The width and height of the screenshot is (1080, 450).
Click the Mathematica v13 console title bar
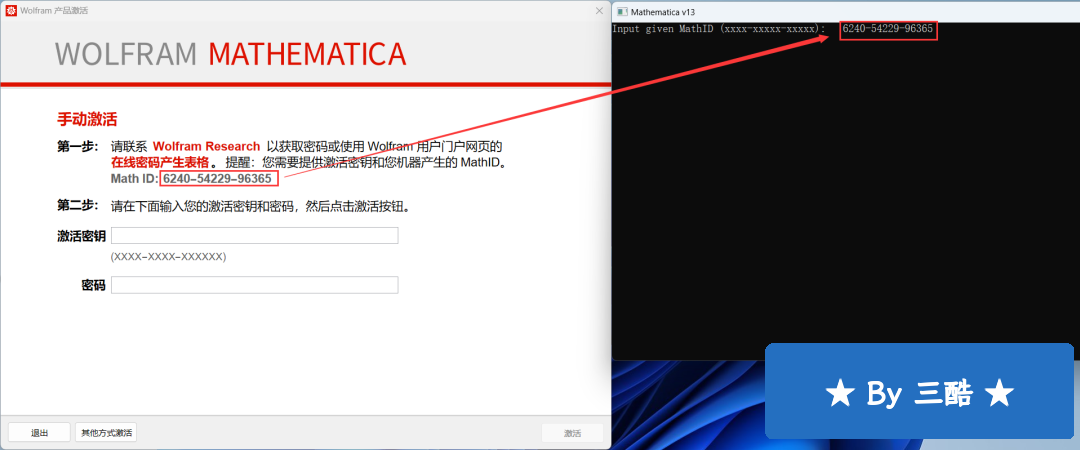pyautogui.click(x=846, y=12)
